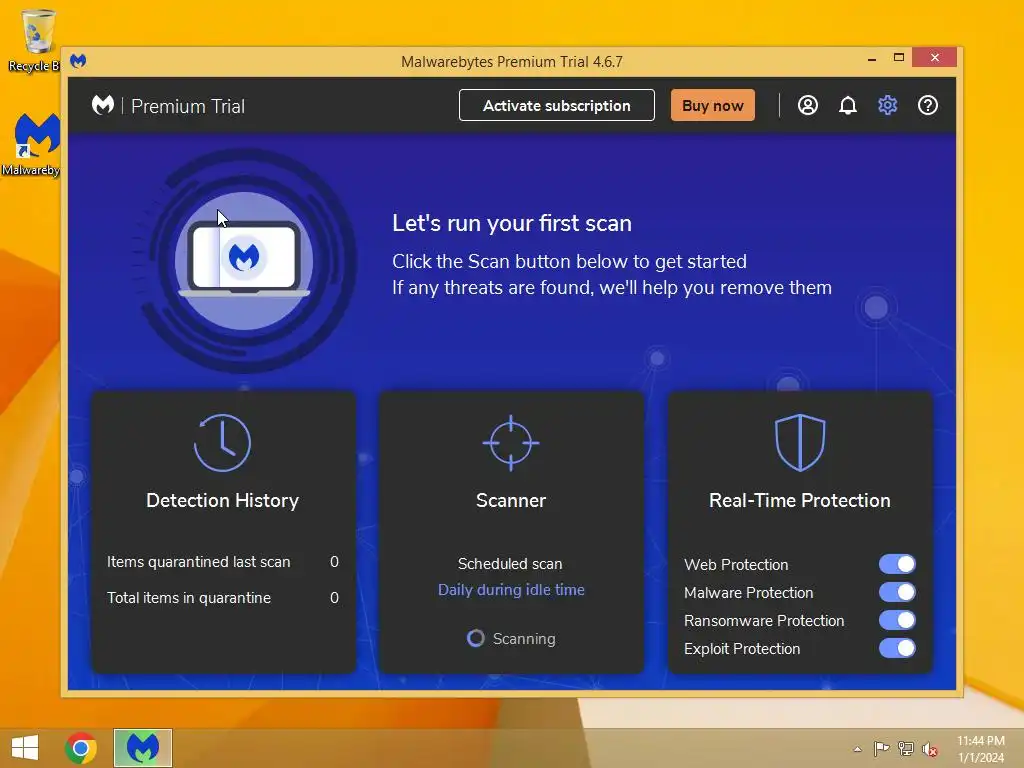Open the Detection History card title

coord(222,500)
